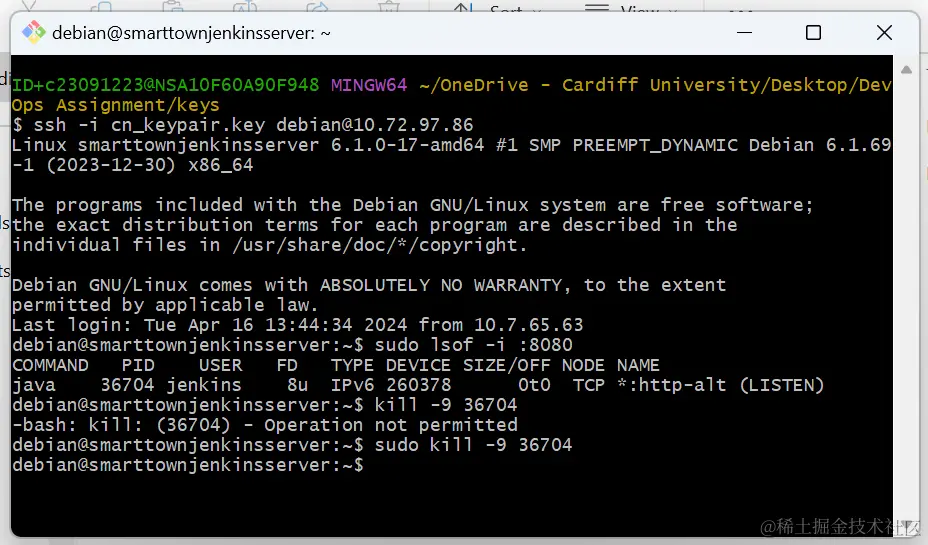Image resolution: width=928 pixels, height=545 pixels.
Task: Click the SIZE/OFF column header
Action: click(507, 365)
